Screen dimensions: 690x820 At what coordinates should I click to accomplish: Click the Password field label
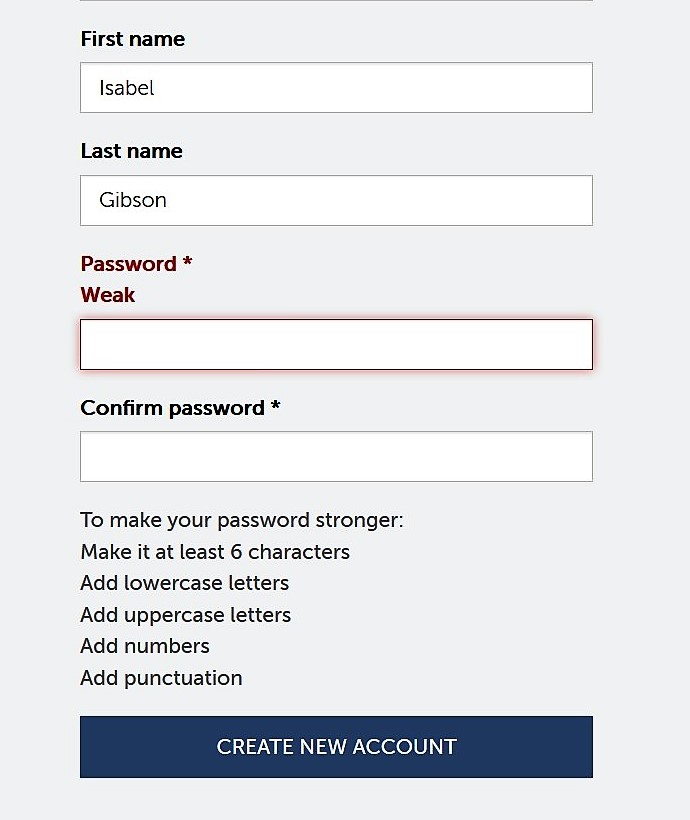tap(129, 264)
